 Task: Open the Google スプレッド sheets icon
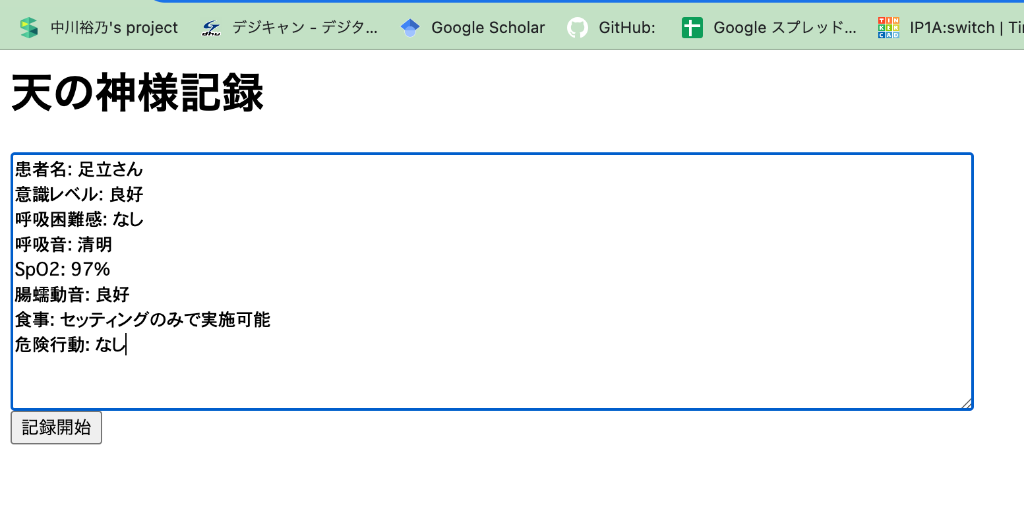click(692, 27)
